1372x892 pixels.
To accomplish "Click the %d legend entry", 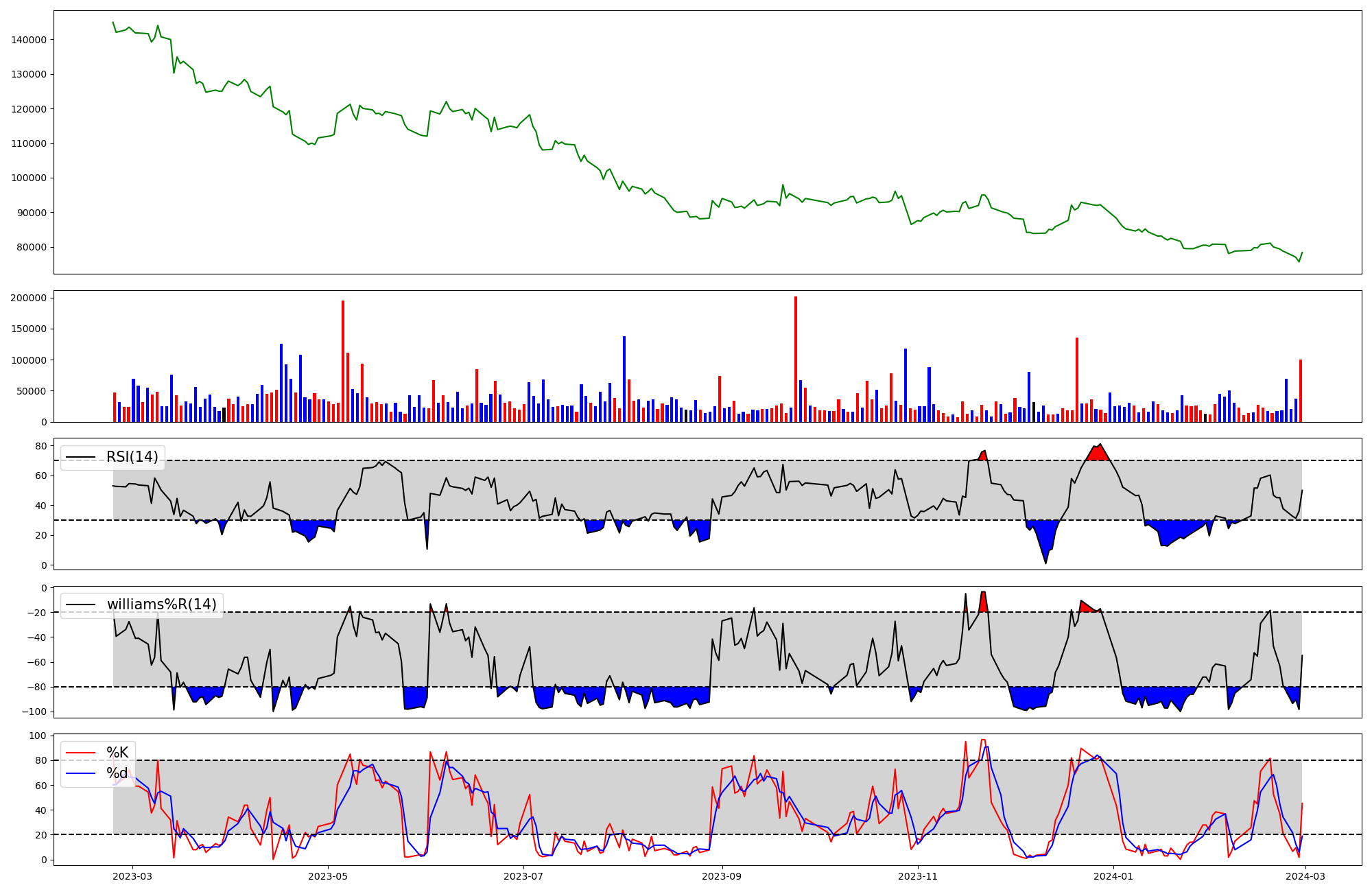I will [x=117, y=773].
